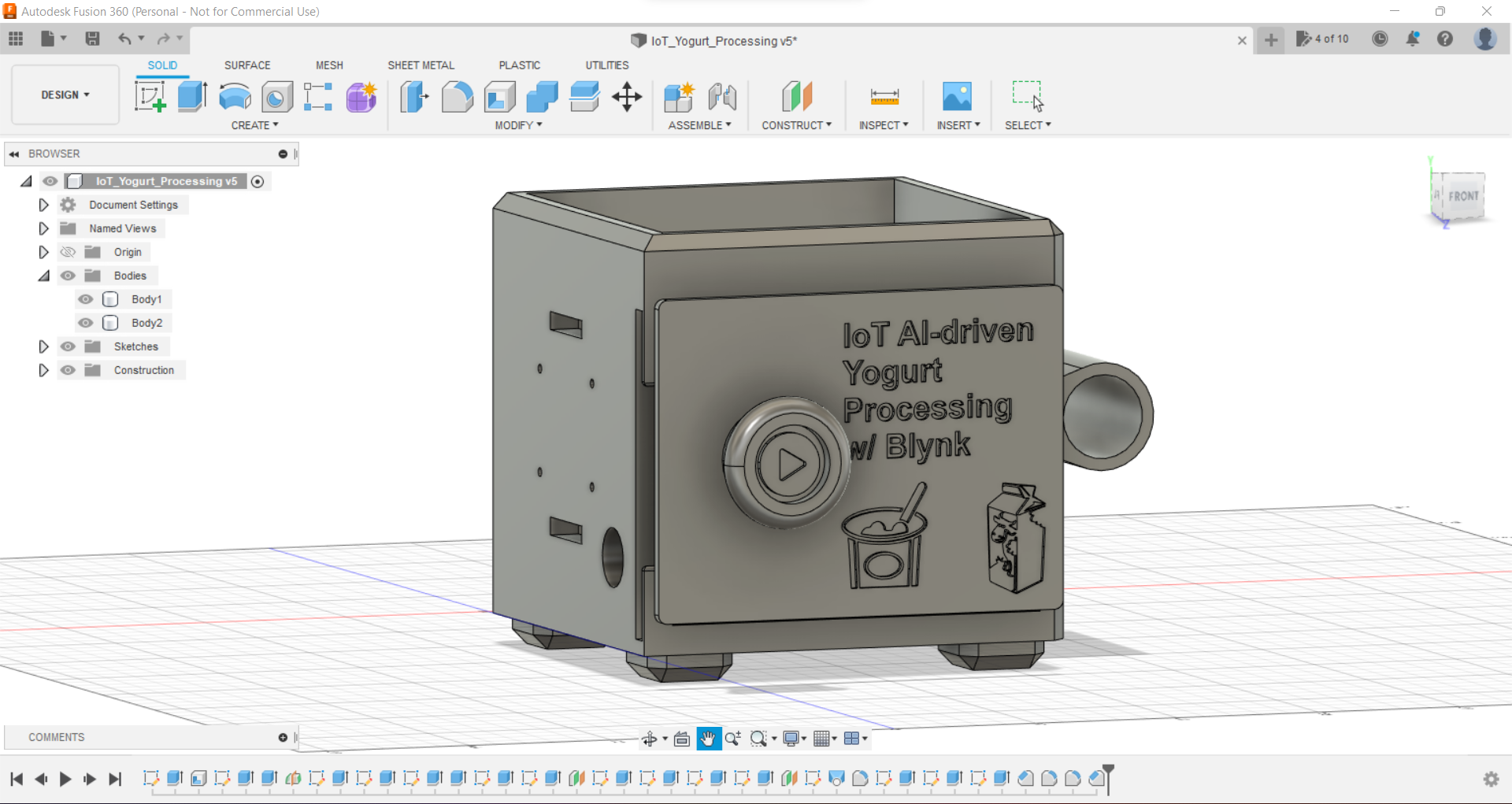Expand the Named Views node
The image size is (1512, 804).
point(43,228)
